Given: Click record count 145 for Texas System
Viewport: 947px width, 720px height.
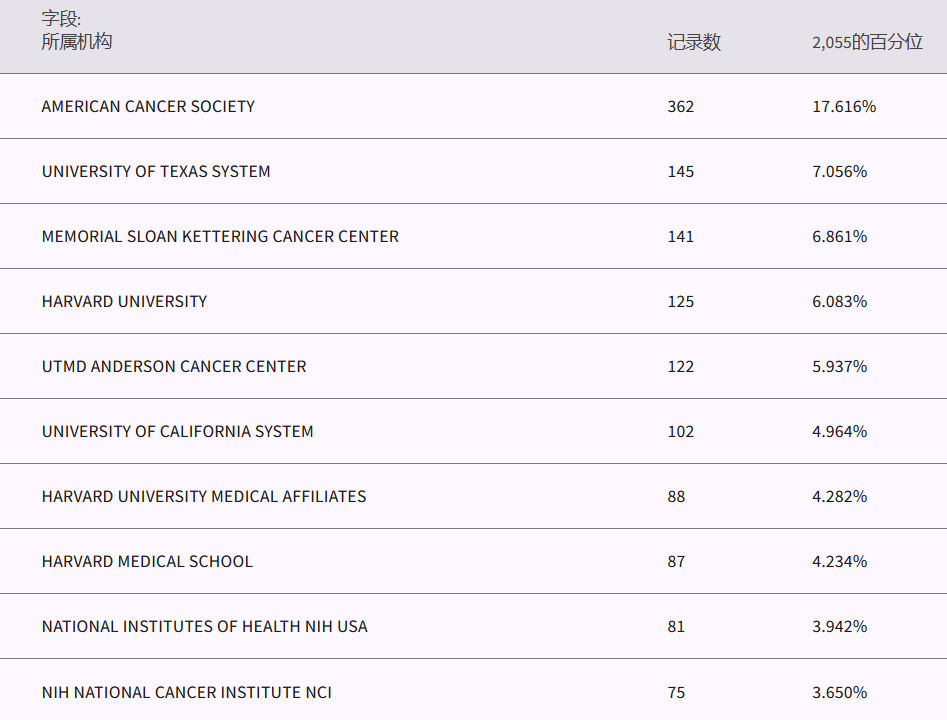Looking at the screenshot, I should pos(680,171).
